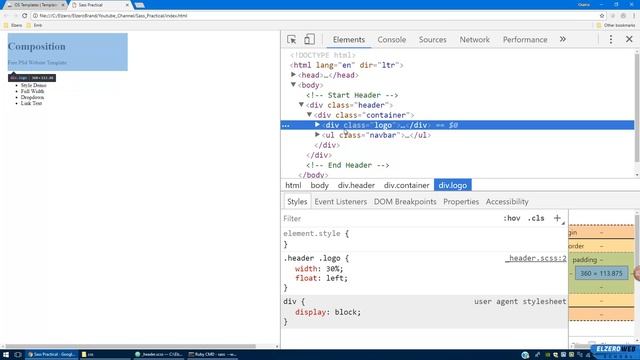Click the 360 × 113.875 box model content
This screenshot has width=640, height=360.
(601, 273)
